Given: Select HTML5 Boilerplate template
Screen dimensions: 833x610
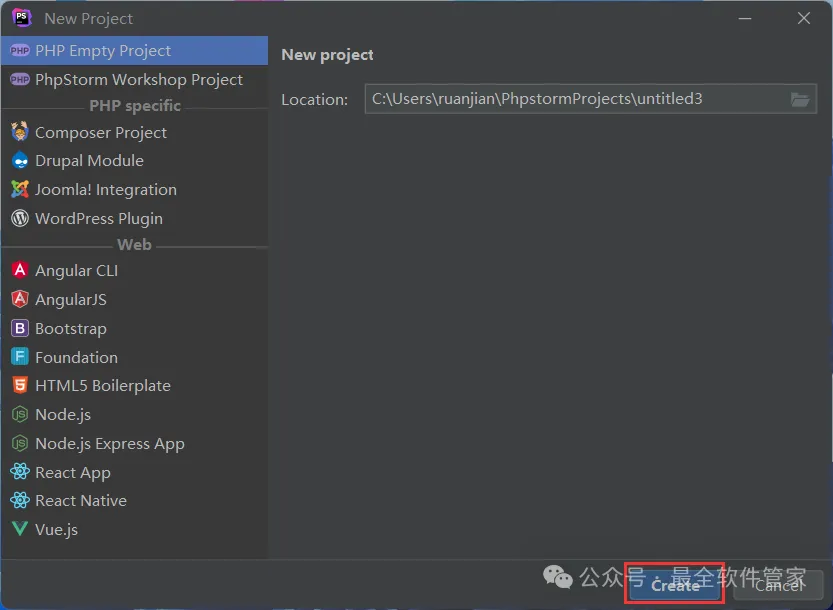Looking at the screenshot, I should click(134, 386).
